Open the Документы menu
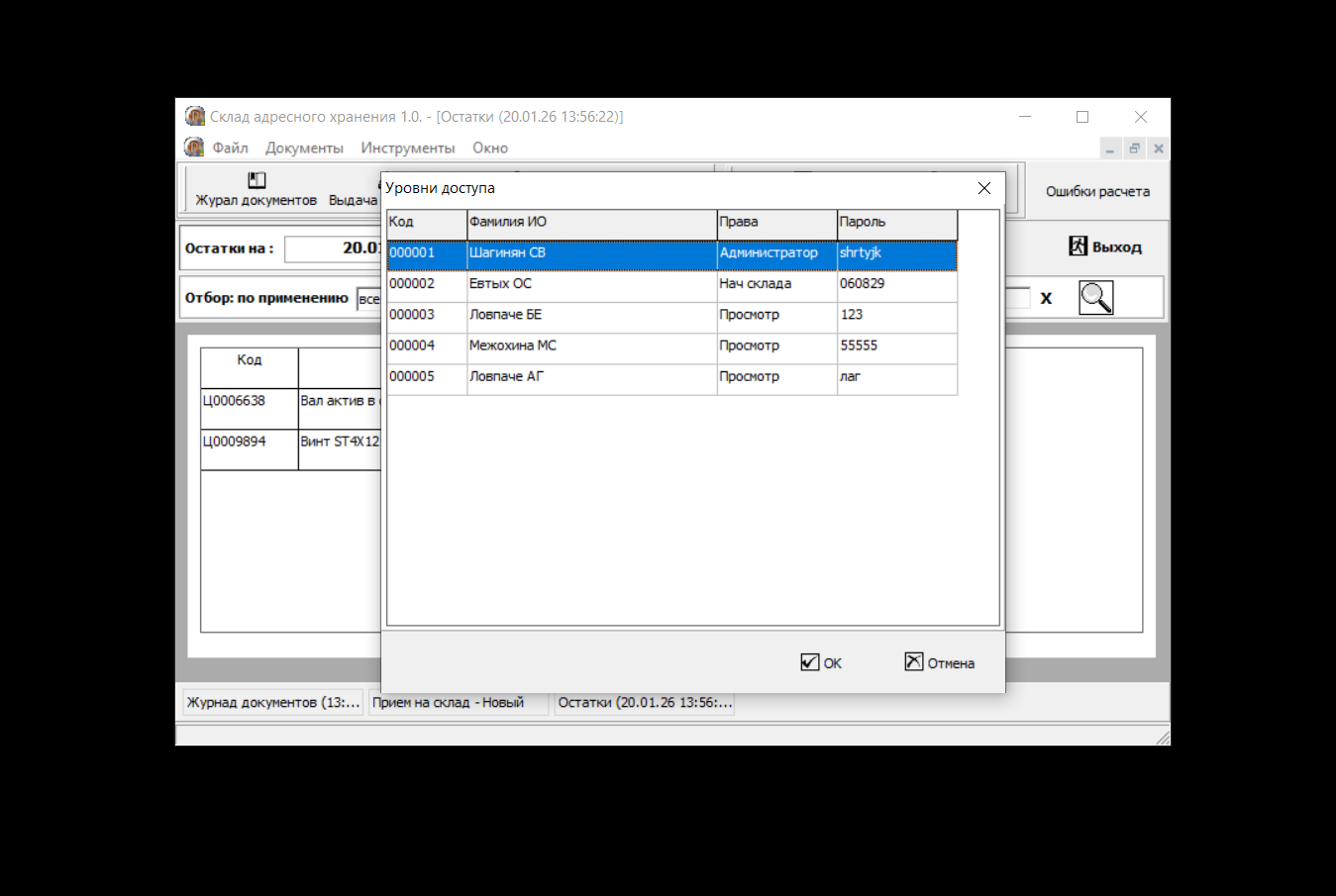This screenshot has height=896, width=1336. pyautogui.click(x=304, y=148)
